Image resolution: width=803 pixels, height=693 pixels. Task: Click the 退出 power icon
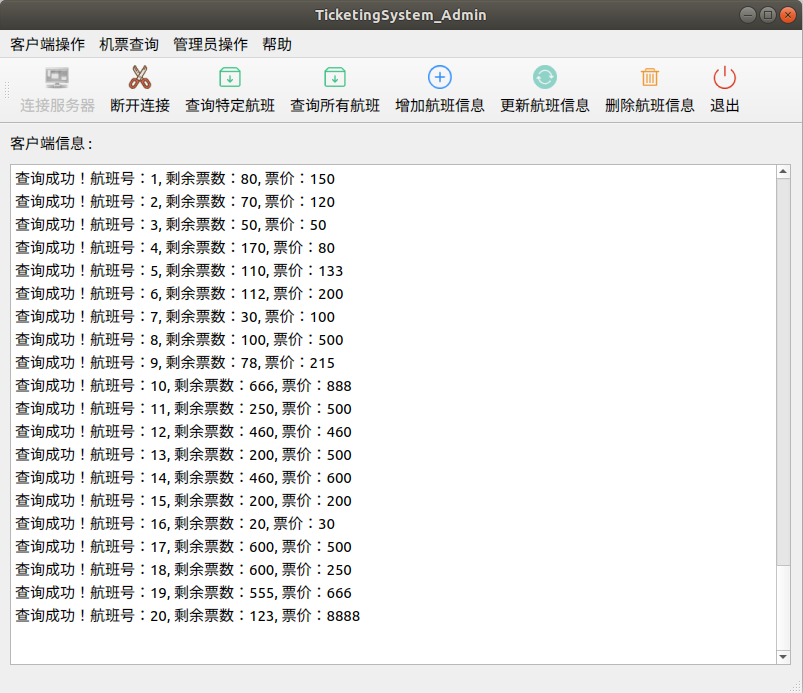(725, 77)
